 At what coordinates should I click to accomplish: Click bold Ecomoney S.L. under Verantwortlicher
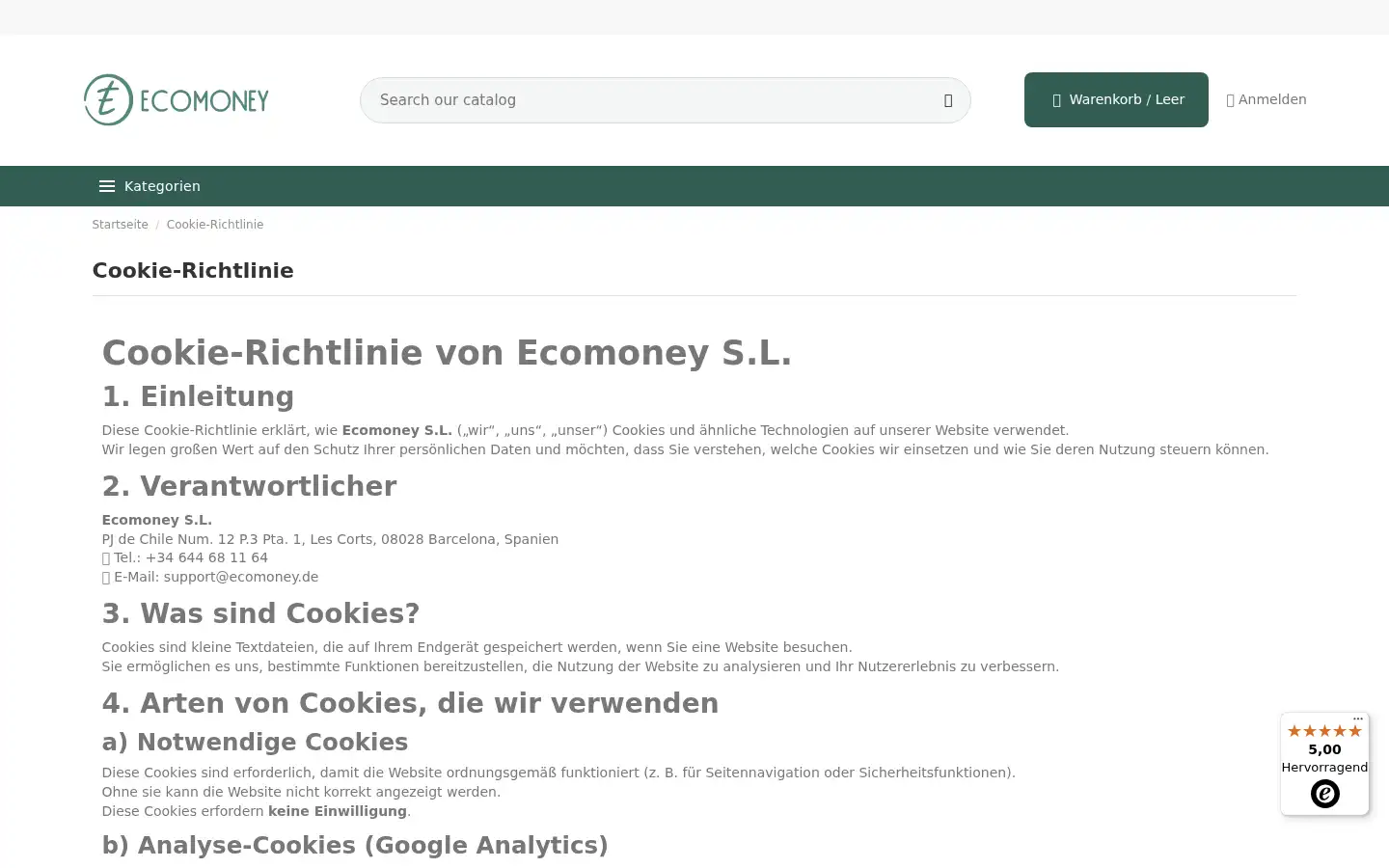[157, 520]
